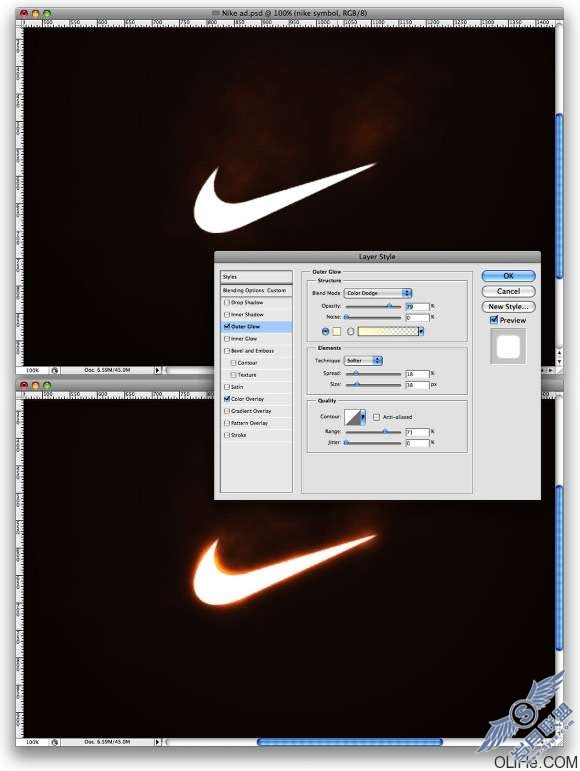Open the glow gradient picker dropdown arrow
Image resolution: width=580 pixels, height=771 pixels.
point(421,331)
